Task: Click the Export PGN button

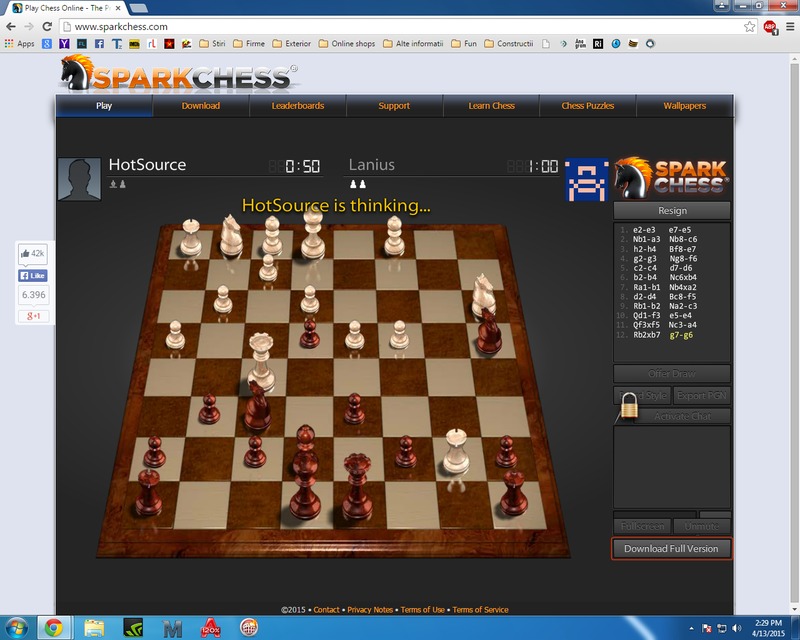Action: coord(702,396)
